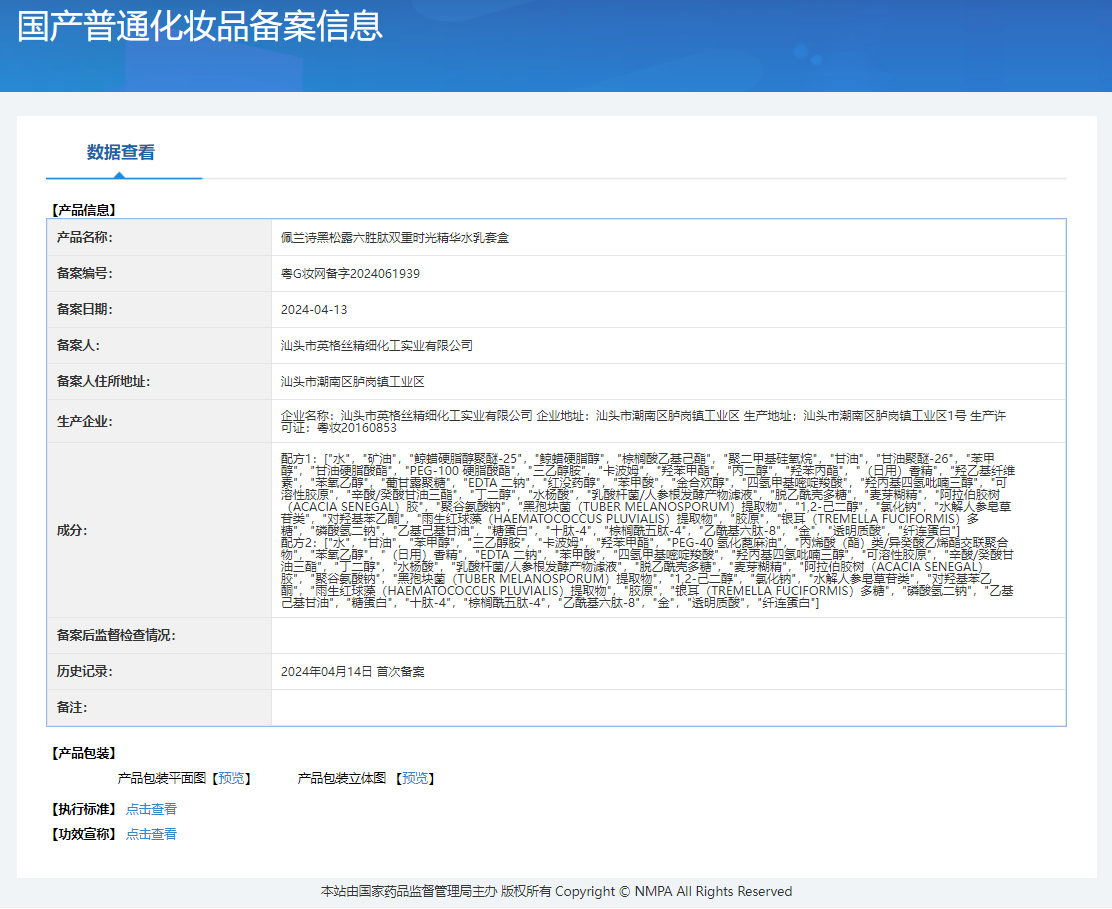Click the 备案人 company name value
This screenshot has width=1112, height=909.
(376, 346)
